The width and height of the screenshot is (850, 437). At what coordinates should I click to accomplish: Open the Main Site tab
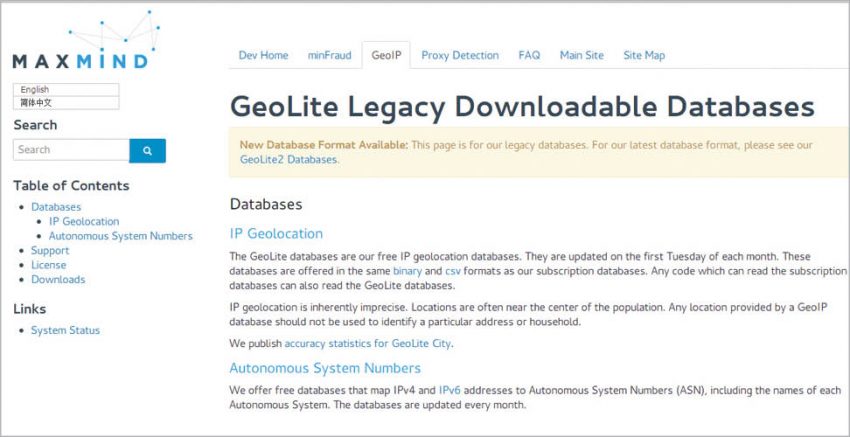(x=581, y=56)
